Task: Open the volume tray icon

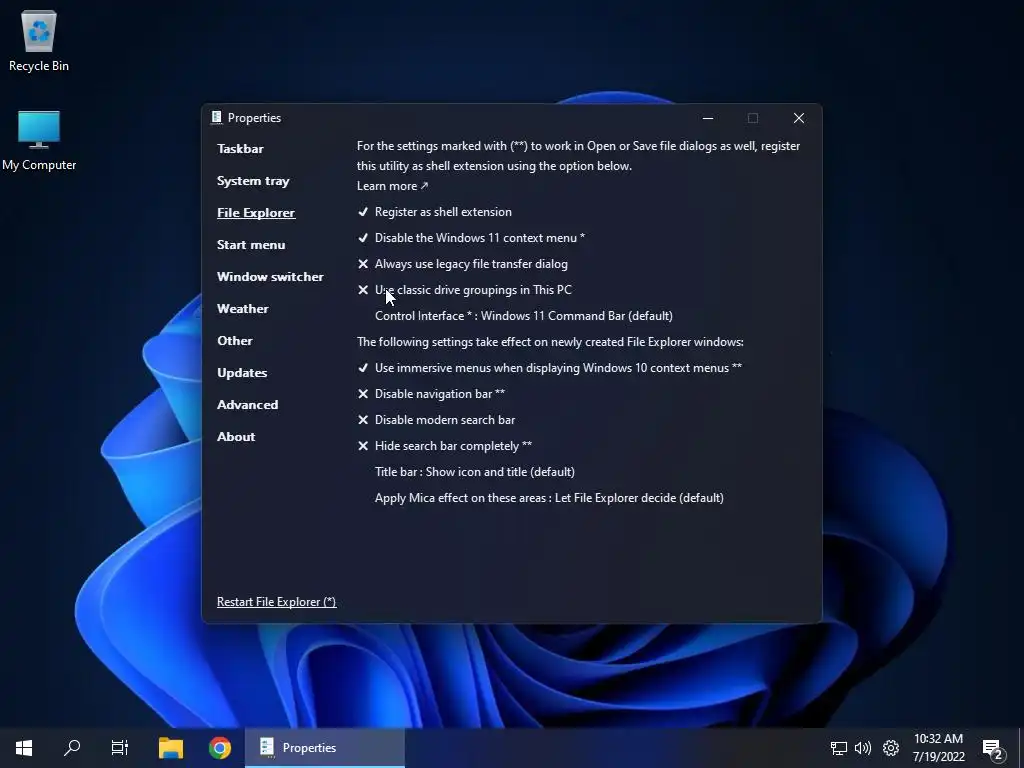Action: pos(863,748)
